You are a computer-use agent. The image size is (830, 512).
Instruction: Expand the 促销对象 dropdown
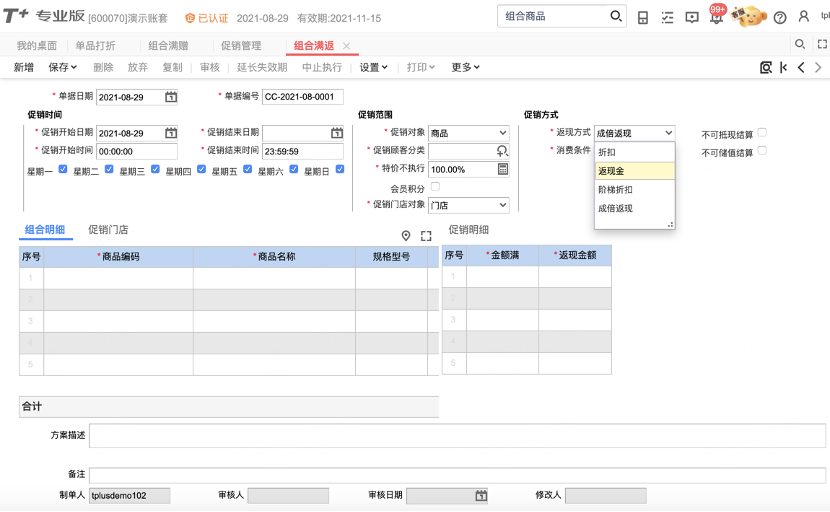pos(502,133)
